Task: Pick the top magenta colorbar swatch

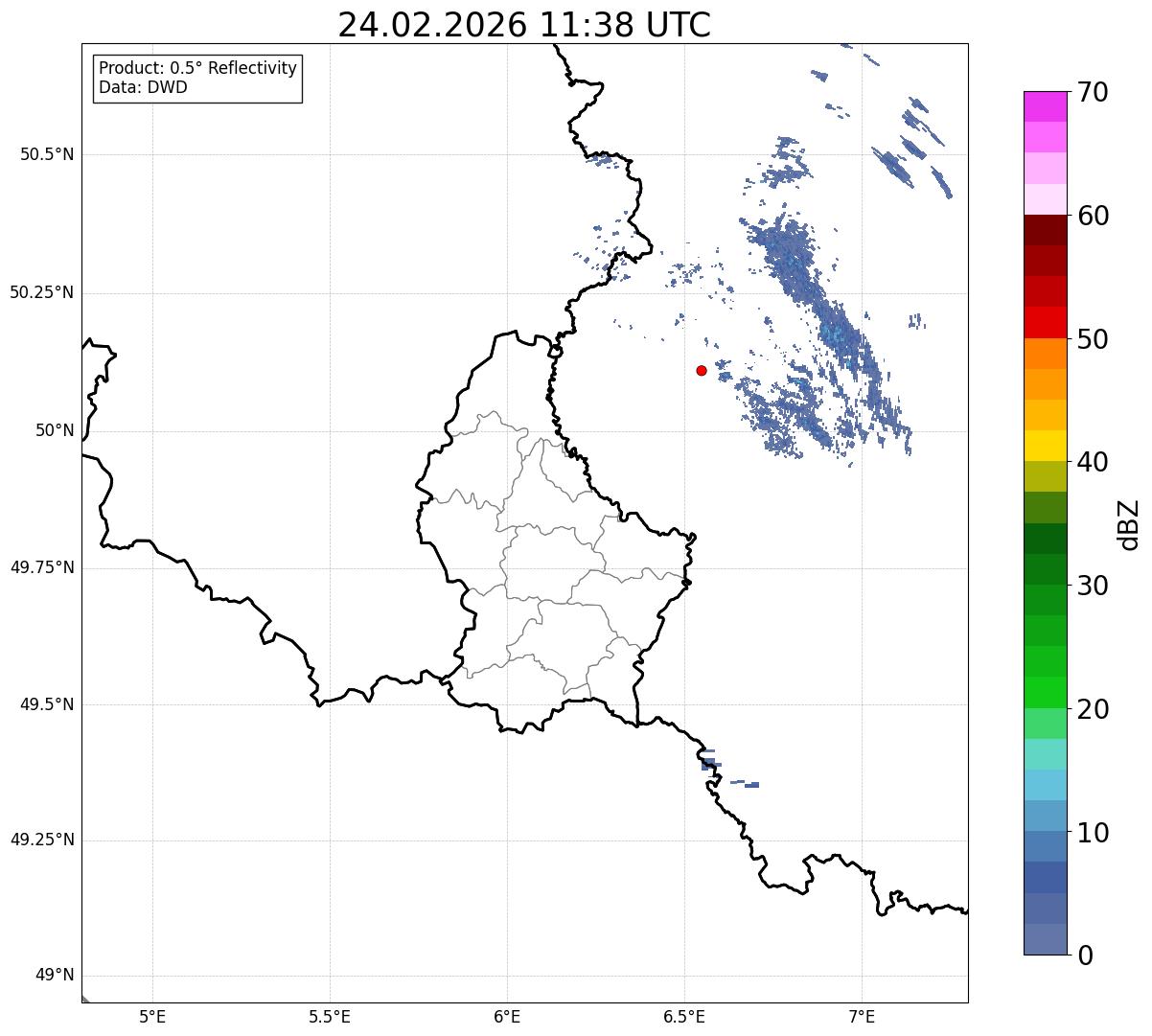Action: [1046, 106]
